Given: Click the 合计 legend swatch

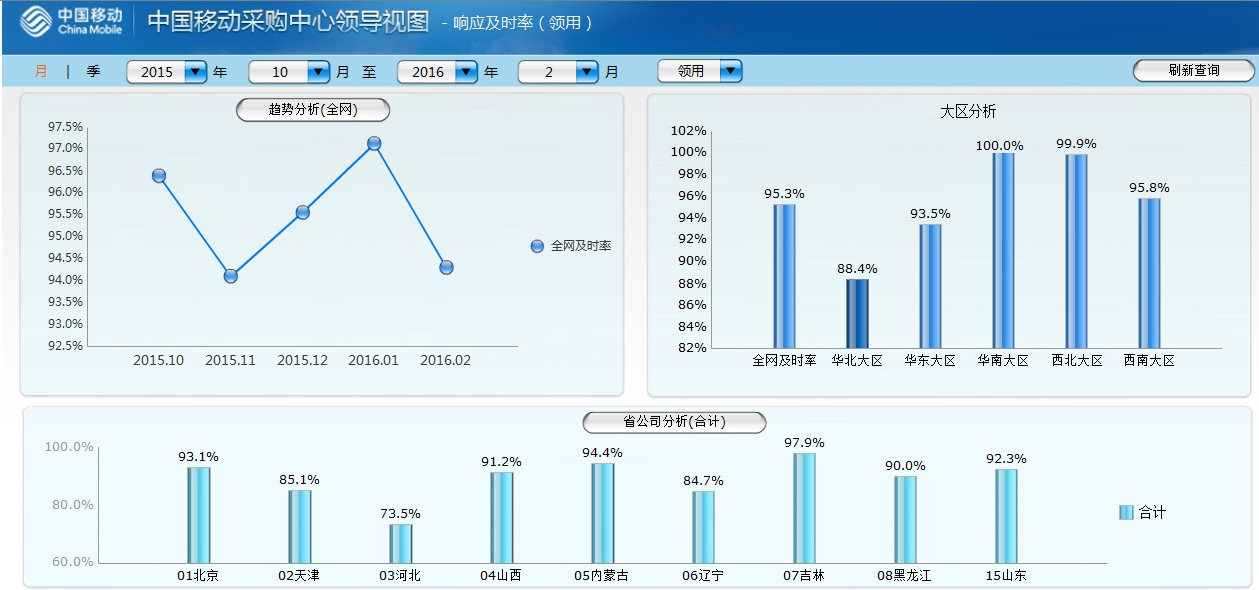Looking at the screenshot, I should coord(1126,513).
